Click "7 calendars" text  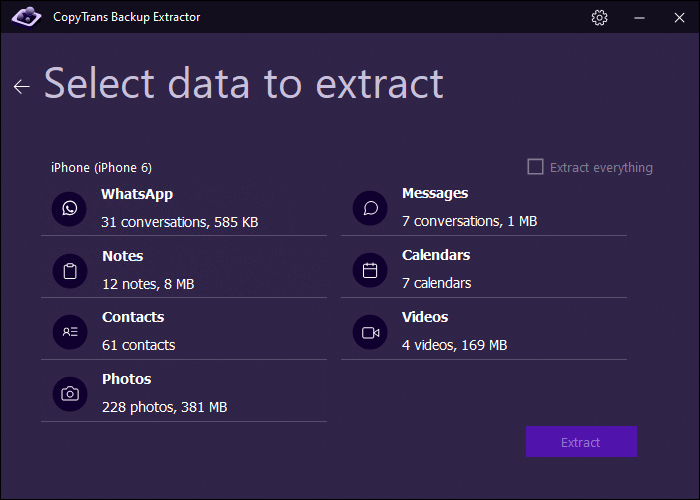(437, 283)
